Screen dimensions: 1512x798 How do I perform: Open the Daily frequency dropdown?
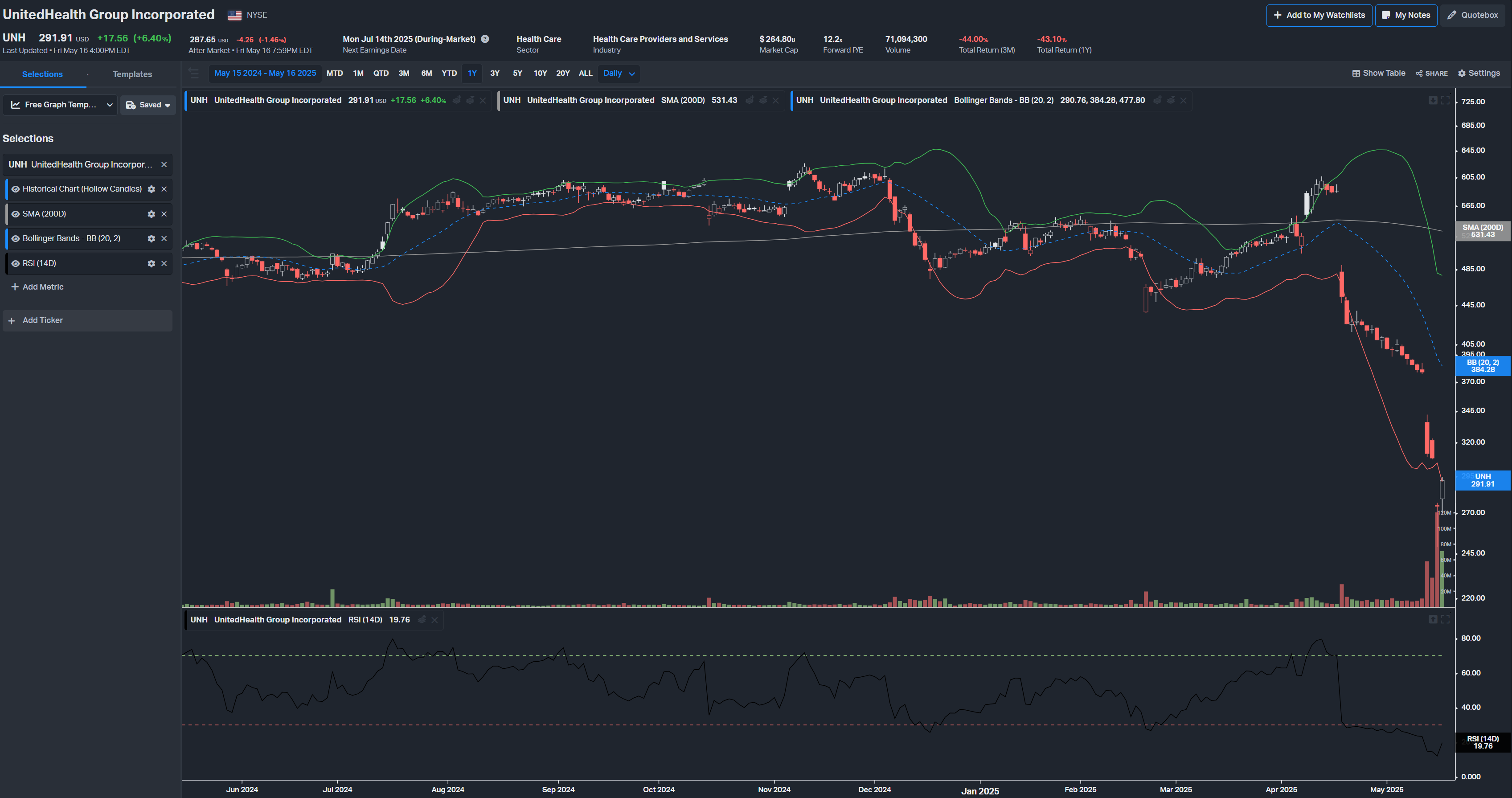click(619, 74)
